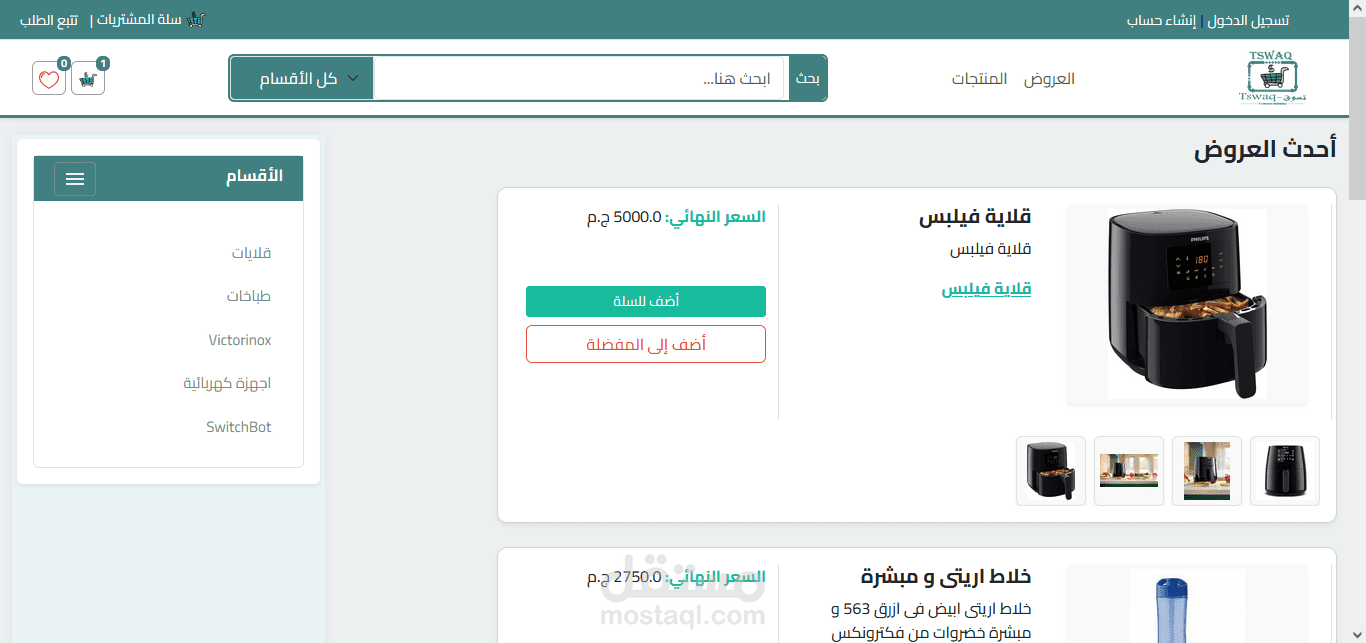This screenshot has height=643, width=1366.
Task: Click the أحدث العروض heading
Action: [x=1265, y=150]
